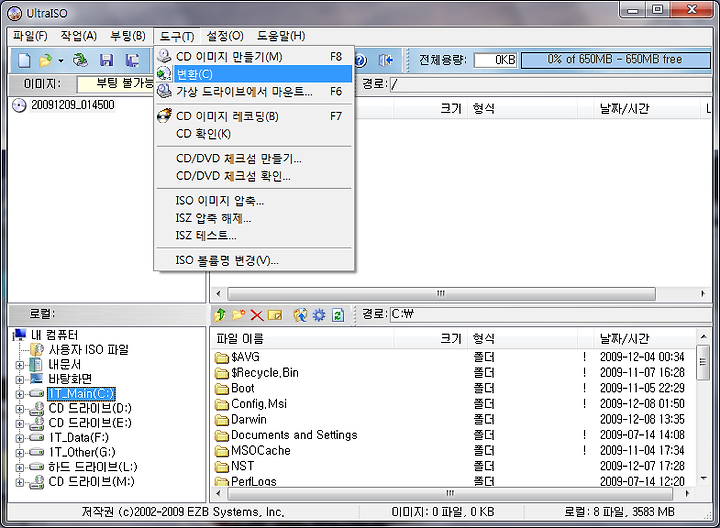
Task: Click the Open CD/DVD green arrow icon
Action: coord(81,60)
